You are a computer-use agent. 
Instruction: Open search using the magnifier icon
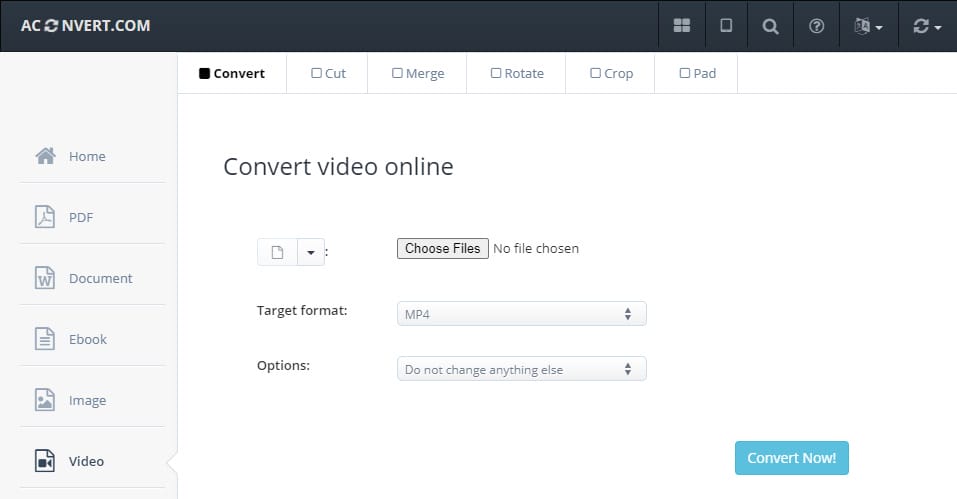[x=770, y=26]
